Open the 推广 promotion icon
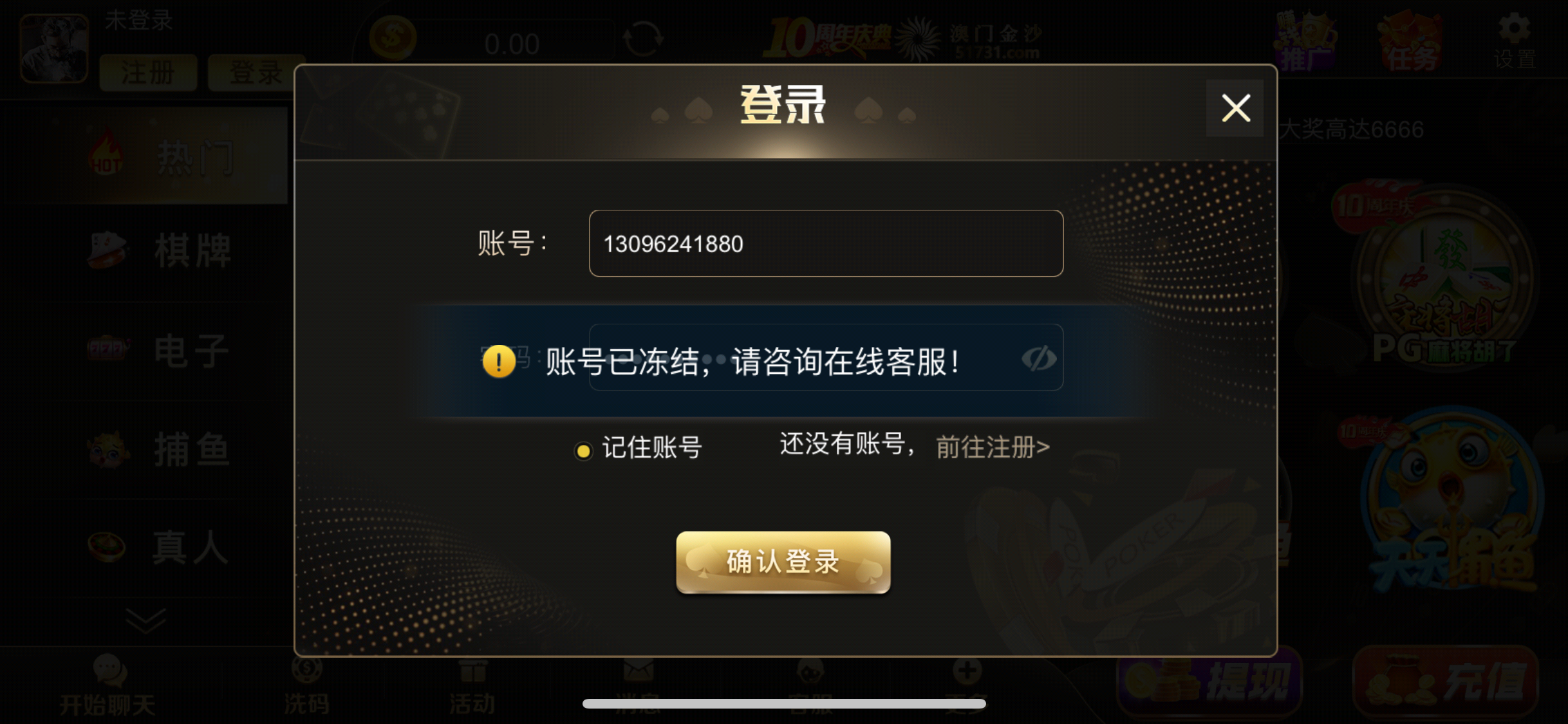The image size is (1568, 724). click(x=1304, y=41)
